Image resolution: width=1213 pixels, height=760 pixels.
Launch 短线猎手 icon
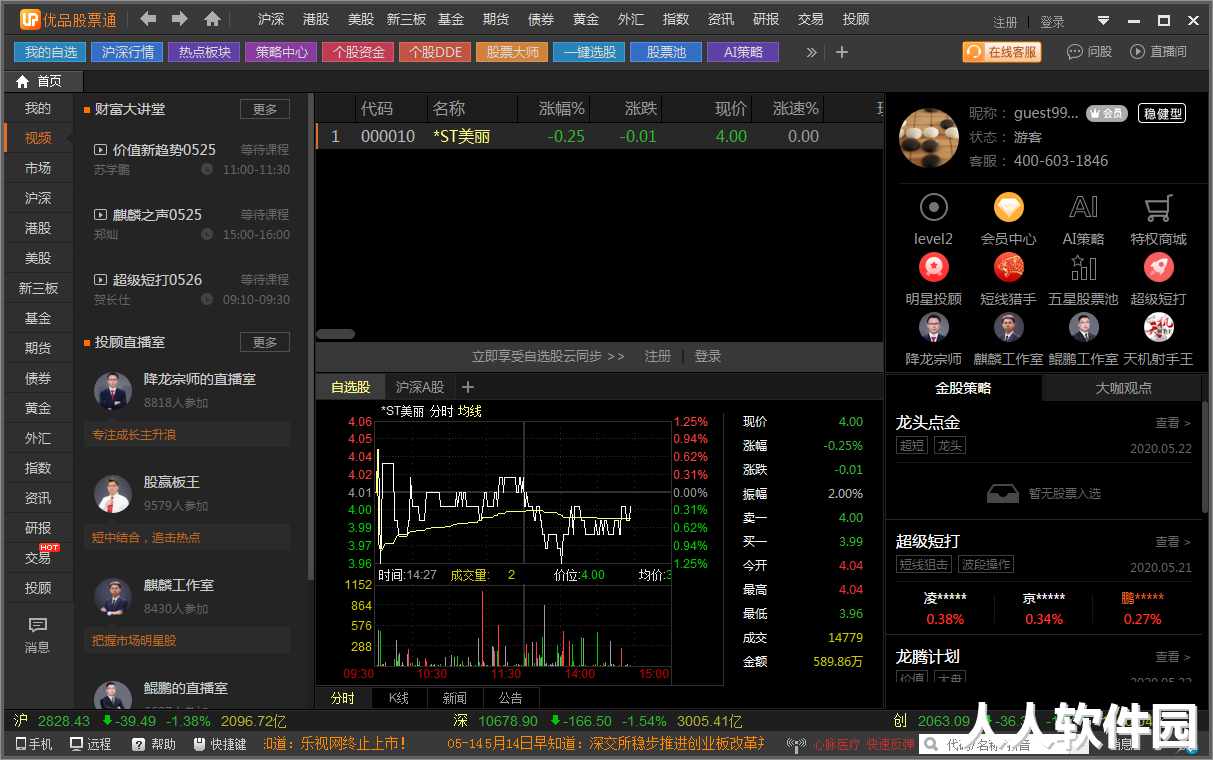pos(1008,267)
